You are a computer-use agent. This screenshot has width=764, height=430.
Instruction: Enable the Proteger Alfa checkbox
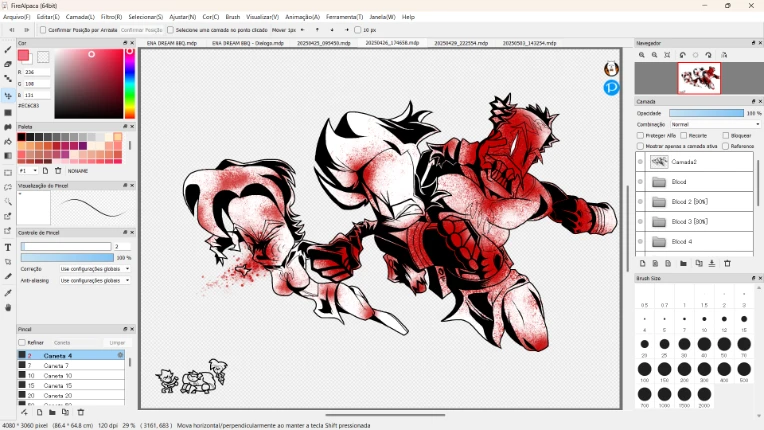(641, 135)
